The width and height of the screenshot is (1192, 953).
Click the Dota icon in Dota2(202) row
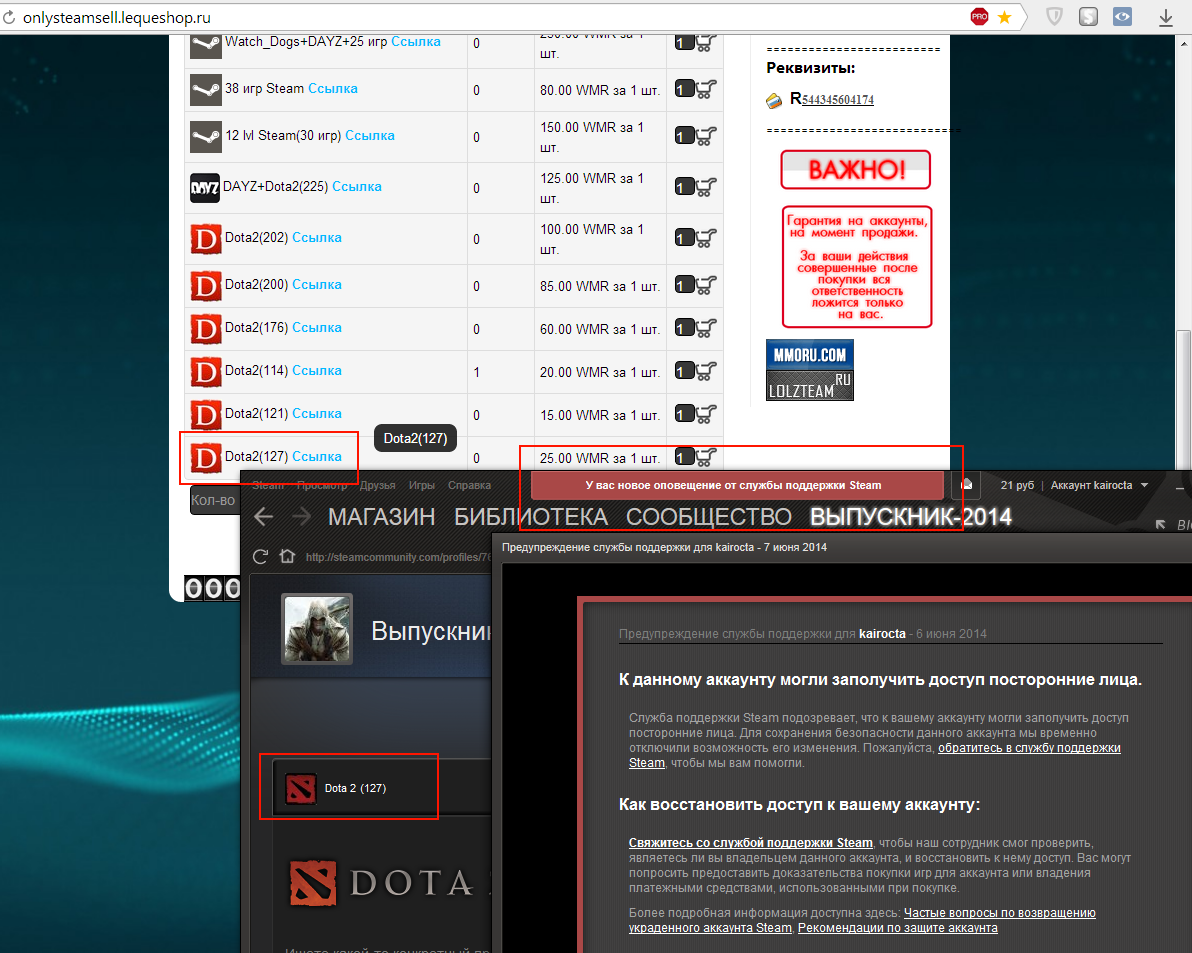pos(205,239)
